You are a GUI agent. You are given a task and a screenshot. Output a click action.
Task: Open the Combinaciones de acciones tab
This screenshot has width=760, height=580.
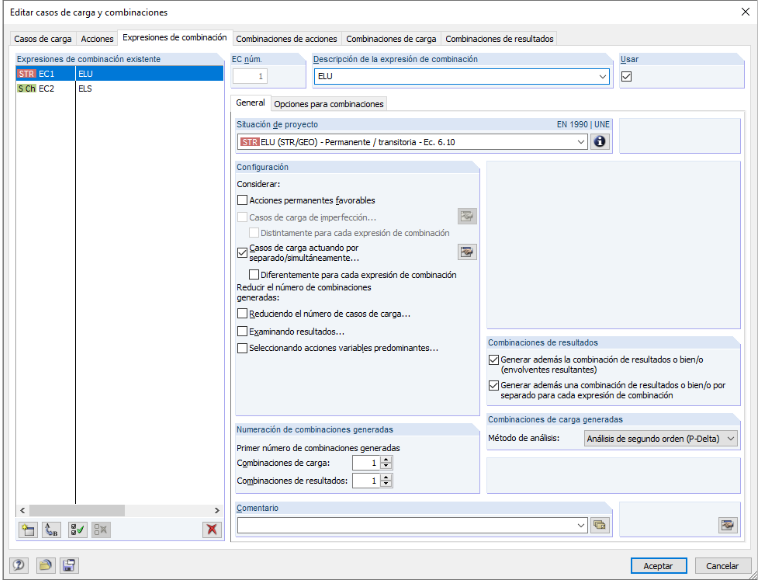tap(286, 39)
